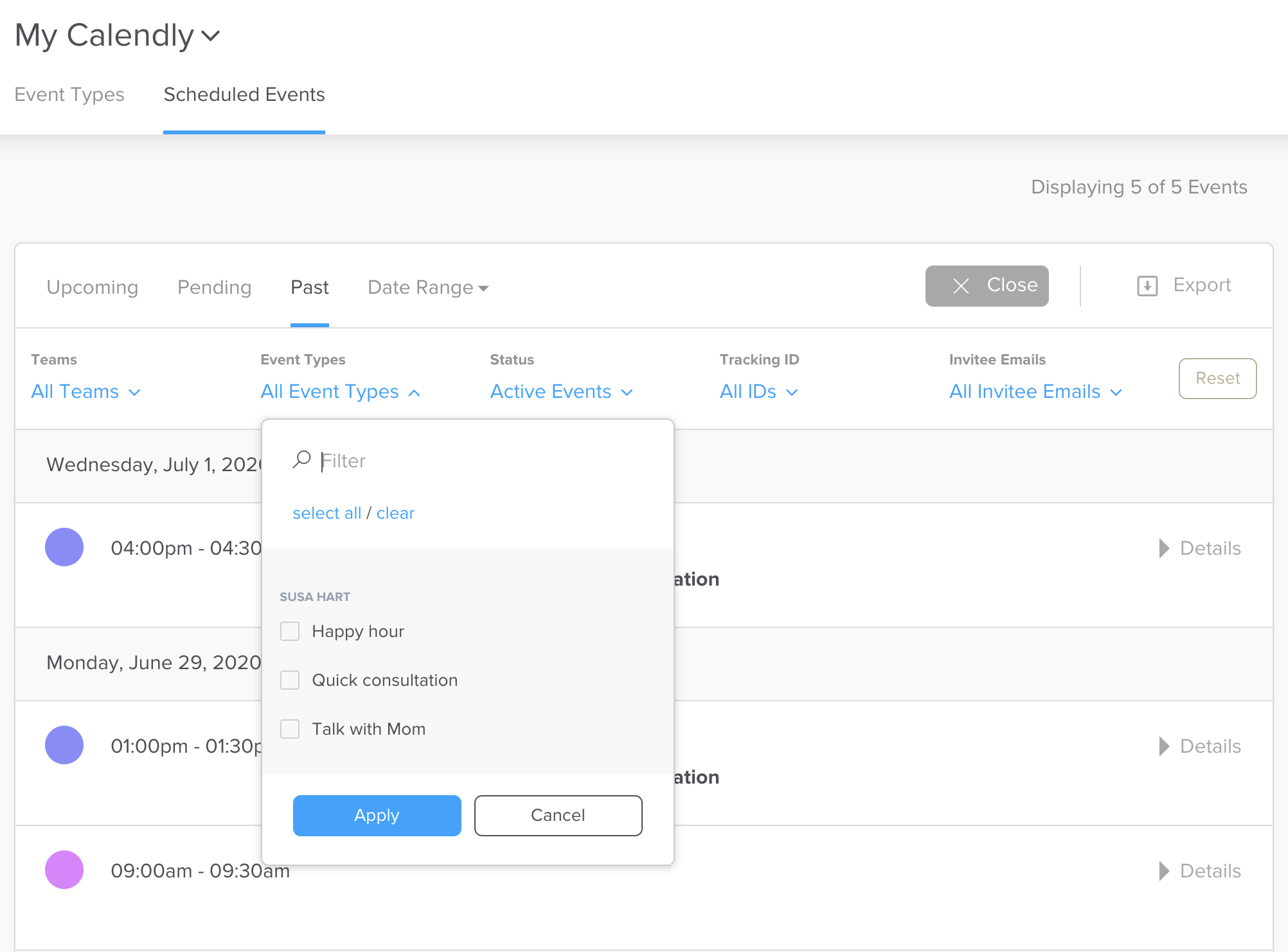Click the search magnifier icon in the filter popup
Image resolution: width=1288 pixels, height=952 pixels.
(x=302, y=459)
